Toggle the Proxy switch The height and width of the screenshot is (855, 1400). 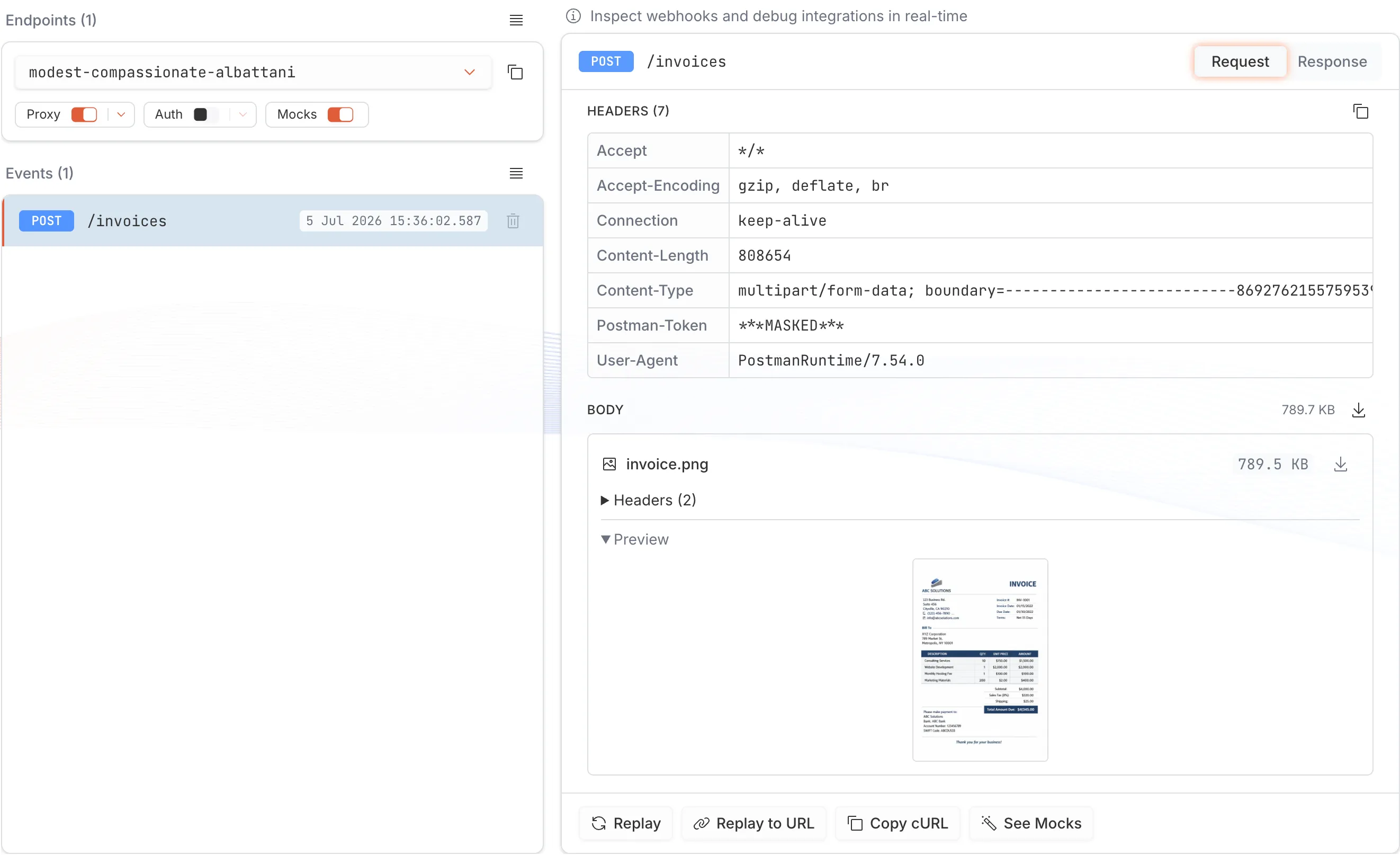[x=84, y=115]
